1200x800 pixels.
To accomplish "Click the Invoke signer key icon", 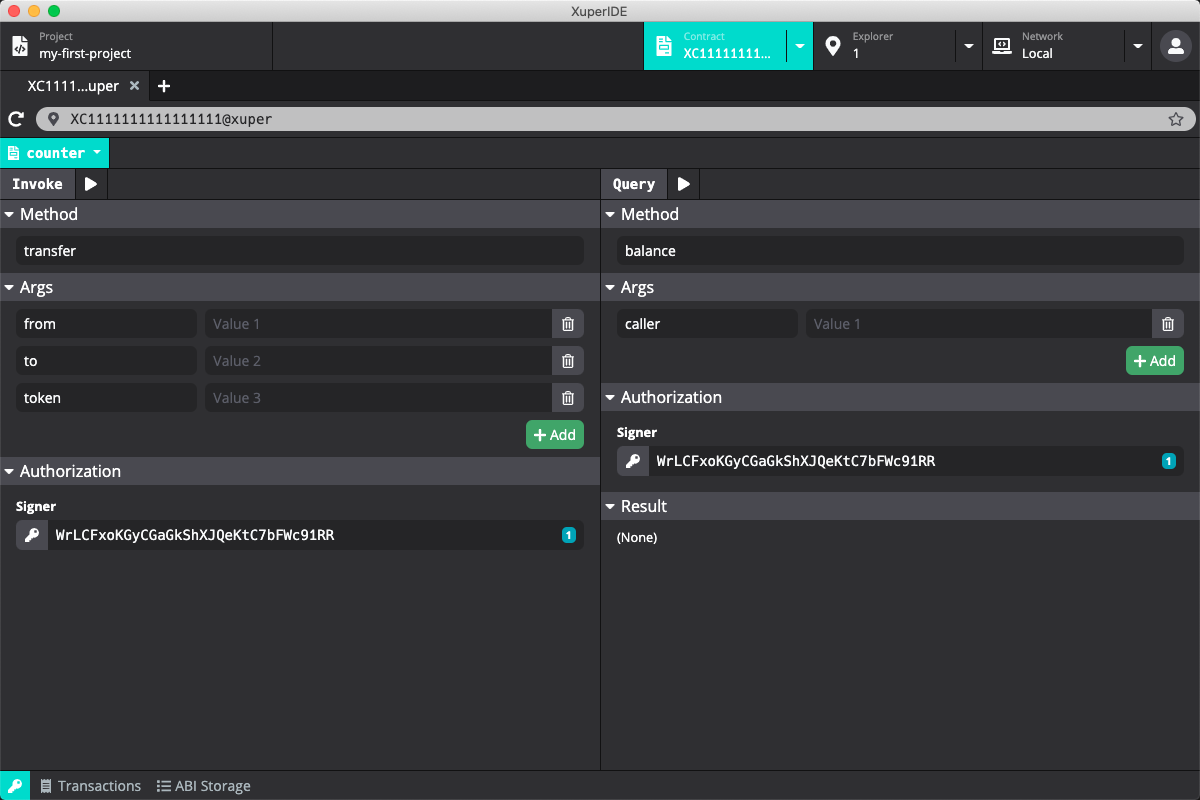I will coord(32,535).
